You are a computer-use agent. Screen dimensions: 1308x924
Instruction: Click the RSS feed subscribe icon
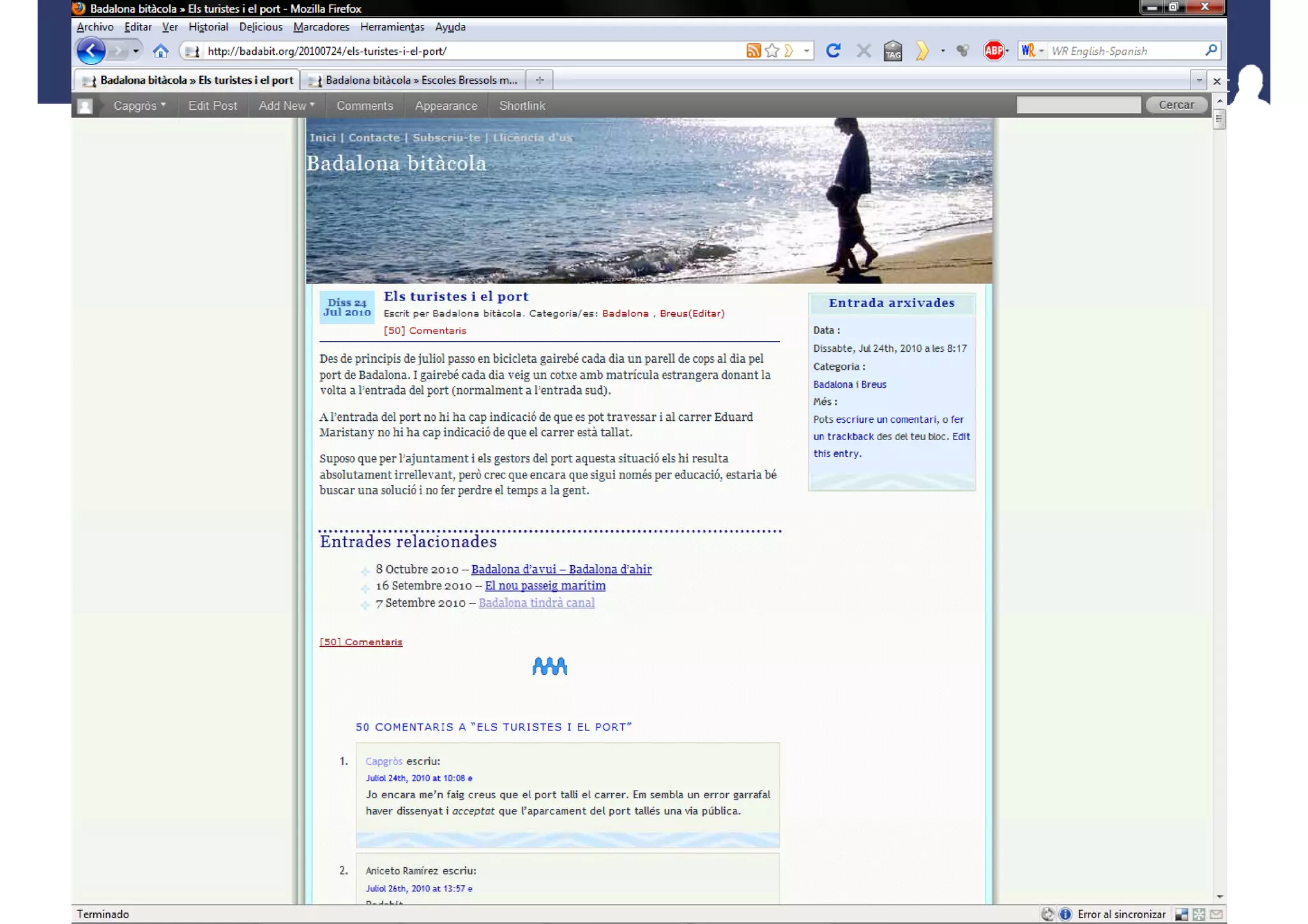(x=754, y=51)
